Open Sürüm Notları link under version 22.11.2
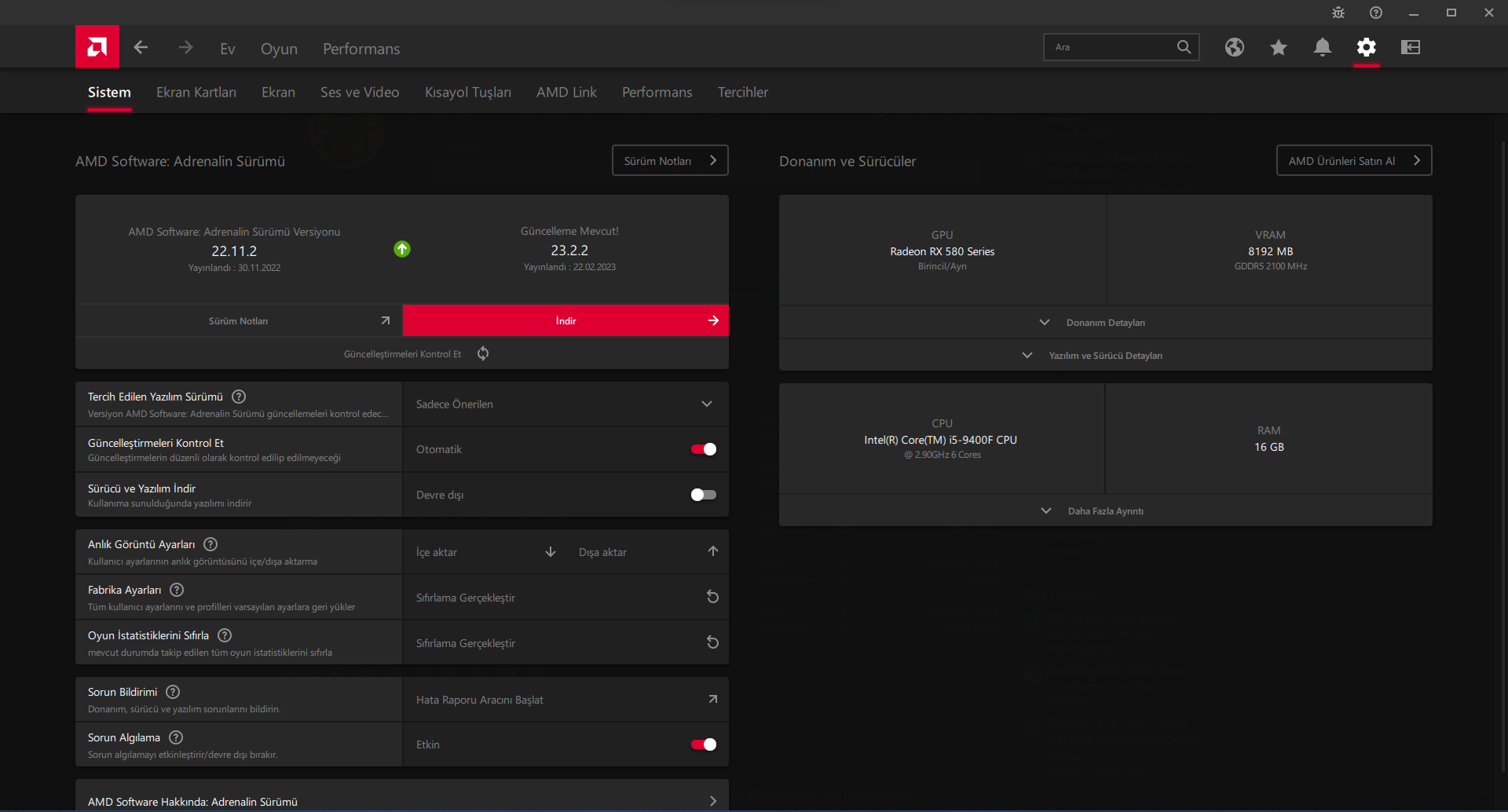The image size is (1508, 812). coord(239,320)
